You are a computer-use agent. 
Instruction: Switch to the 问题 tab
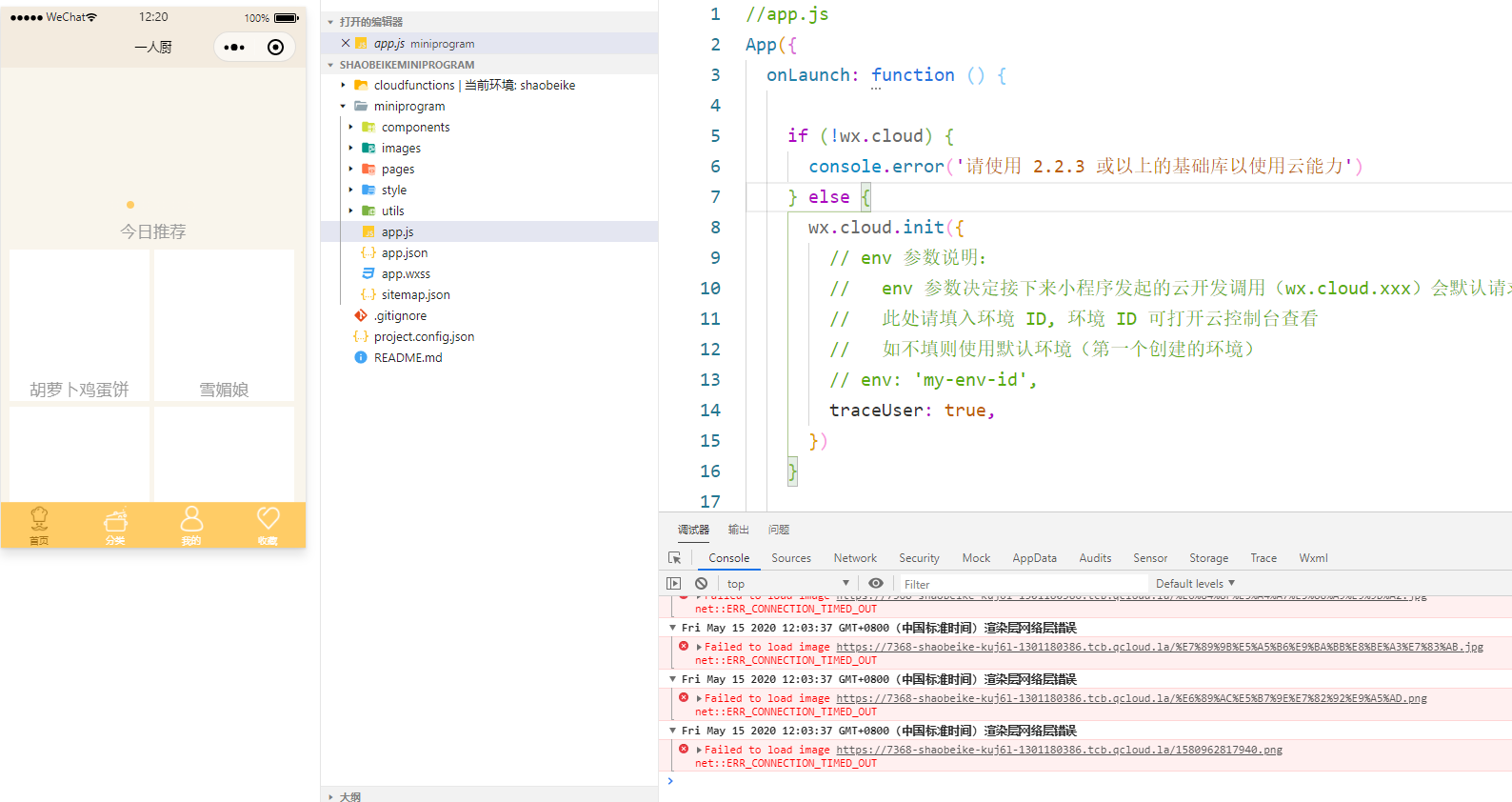pyautogui.click(x=779, y=530)
